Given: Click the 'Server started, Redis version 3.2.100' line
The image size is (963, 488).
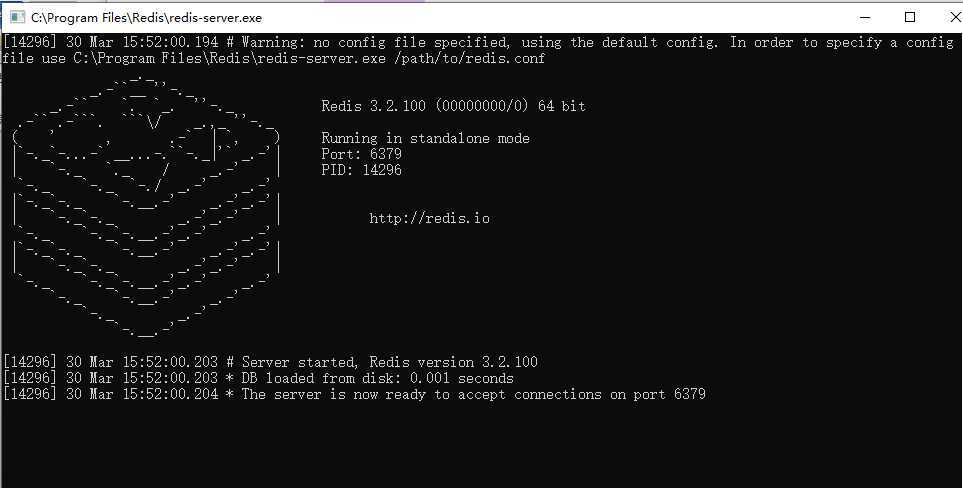Looking at the screenshot, I should click(x=270, y=362).
